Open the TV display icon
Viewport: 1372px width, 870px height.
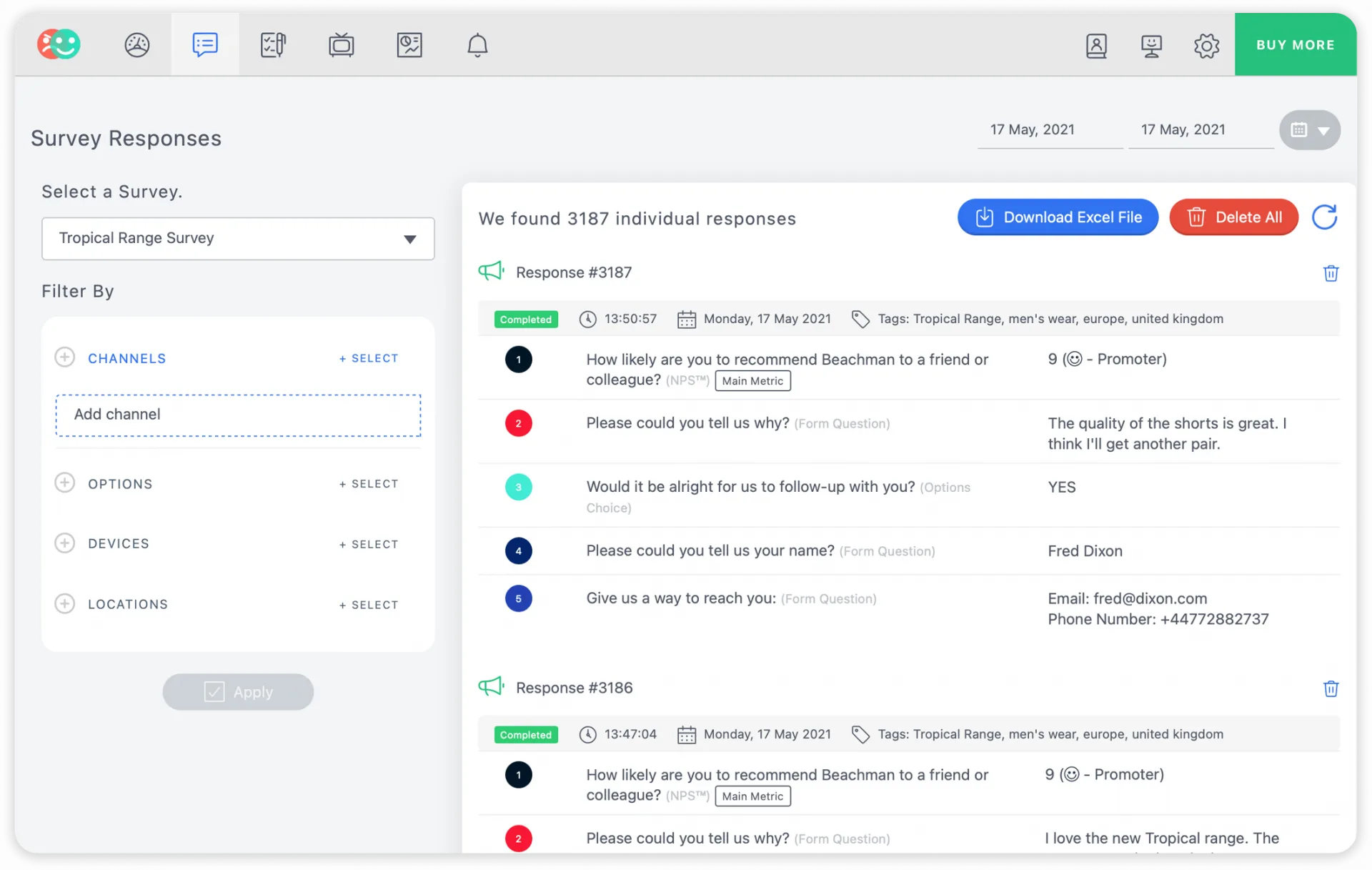(x=341, y=45)
